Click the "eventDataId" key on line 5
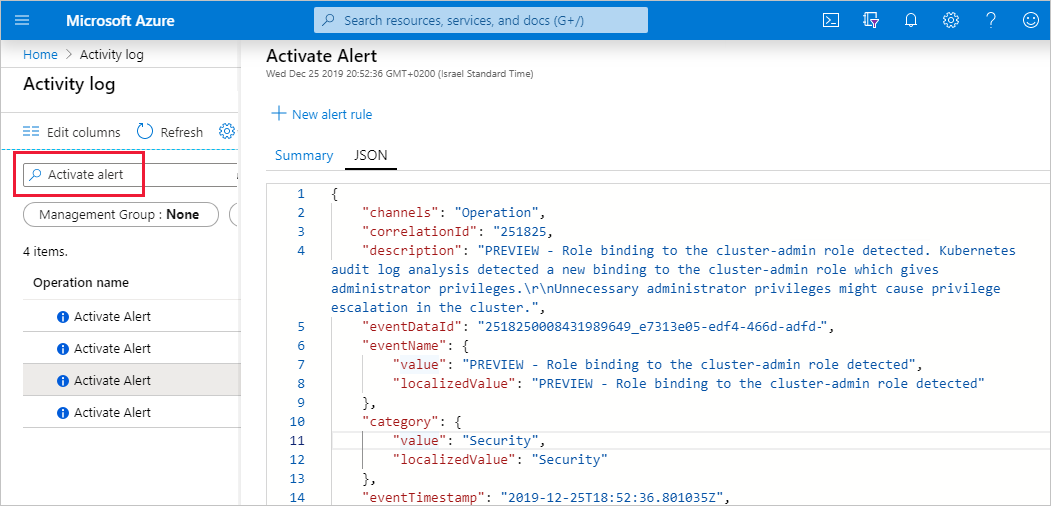 point(412,327)
